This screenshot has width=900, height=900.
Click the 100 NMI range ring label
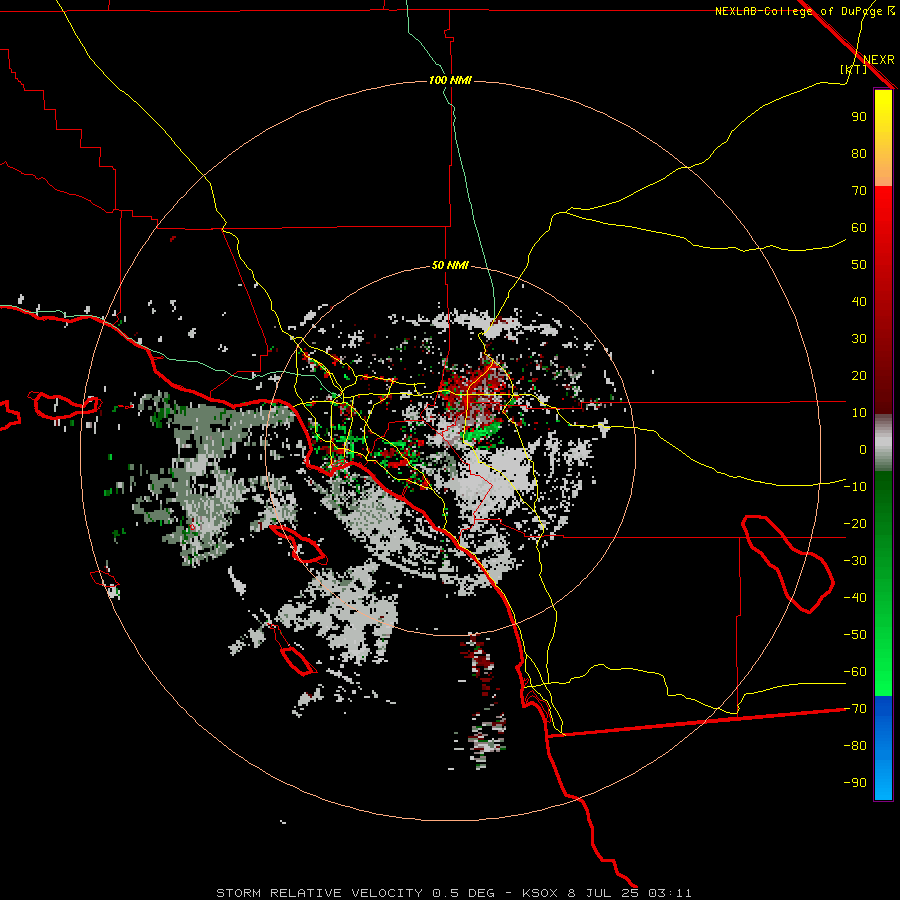pyautogui.click(x=450, y=80)
